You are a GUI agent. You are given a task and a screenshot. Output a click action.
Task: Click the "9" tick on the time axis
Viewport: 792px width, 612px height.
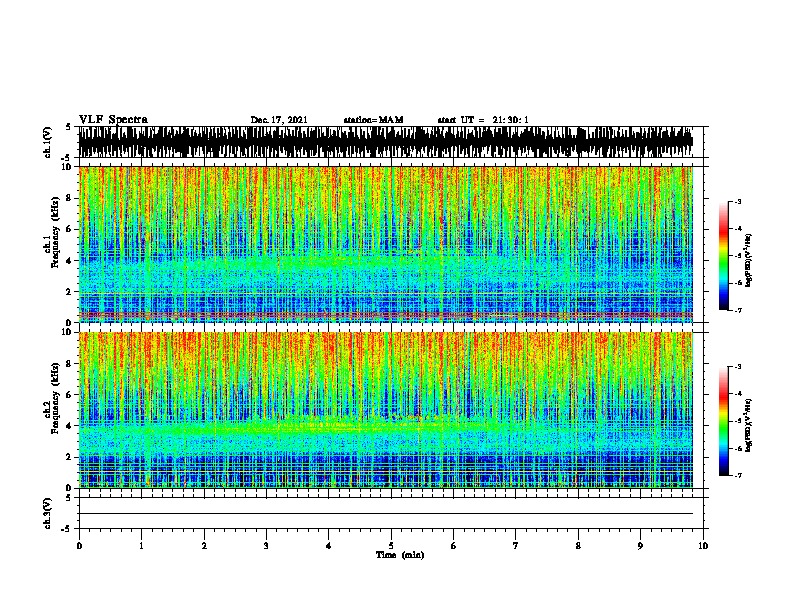tap(640, 546)
